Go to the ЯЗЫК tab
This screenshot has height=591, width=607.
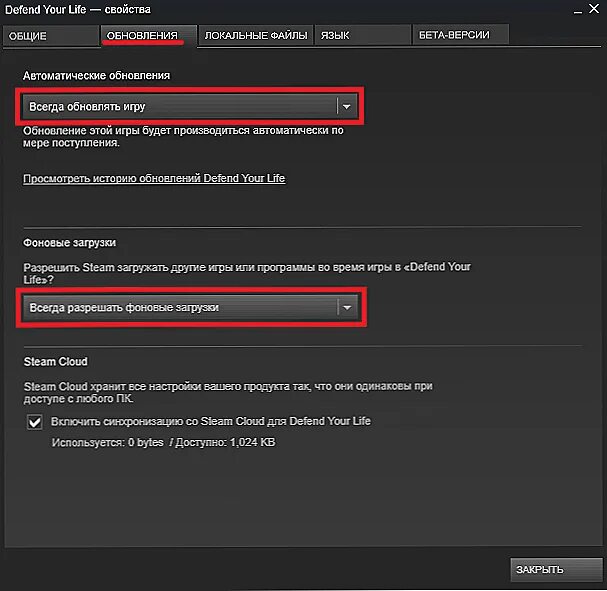pyautogui.click(x=363, y=35)
